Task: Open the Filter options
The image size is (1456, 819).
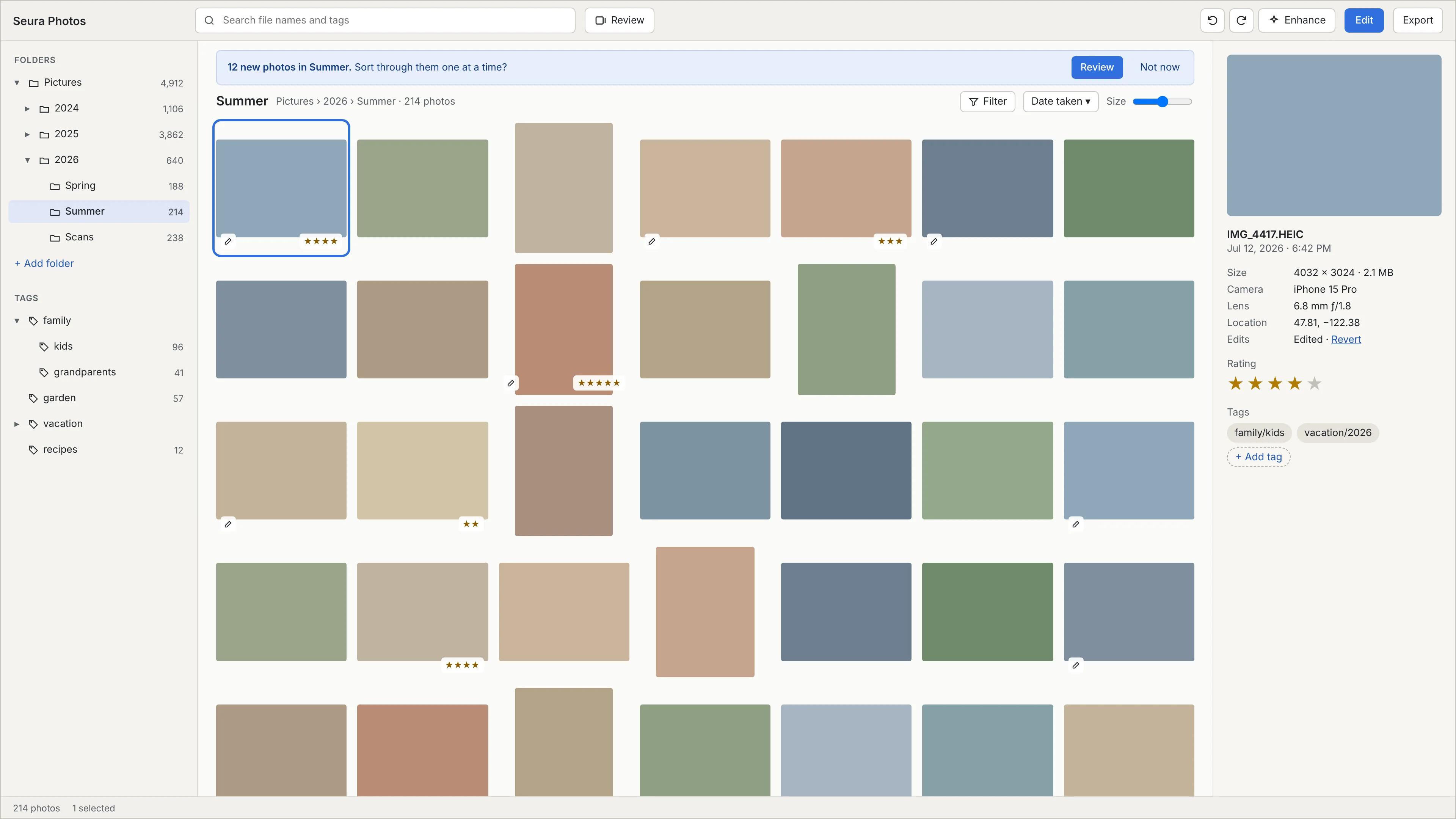Action: [987, 101]
